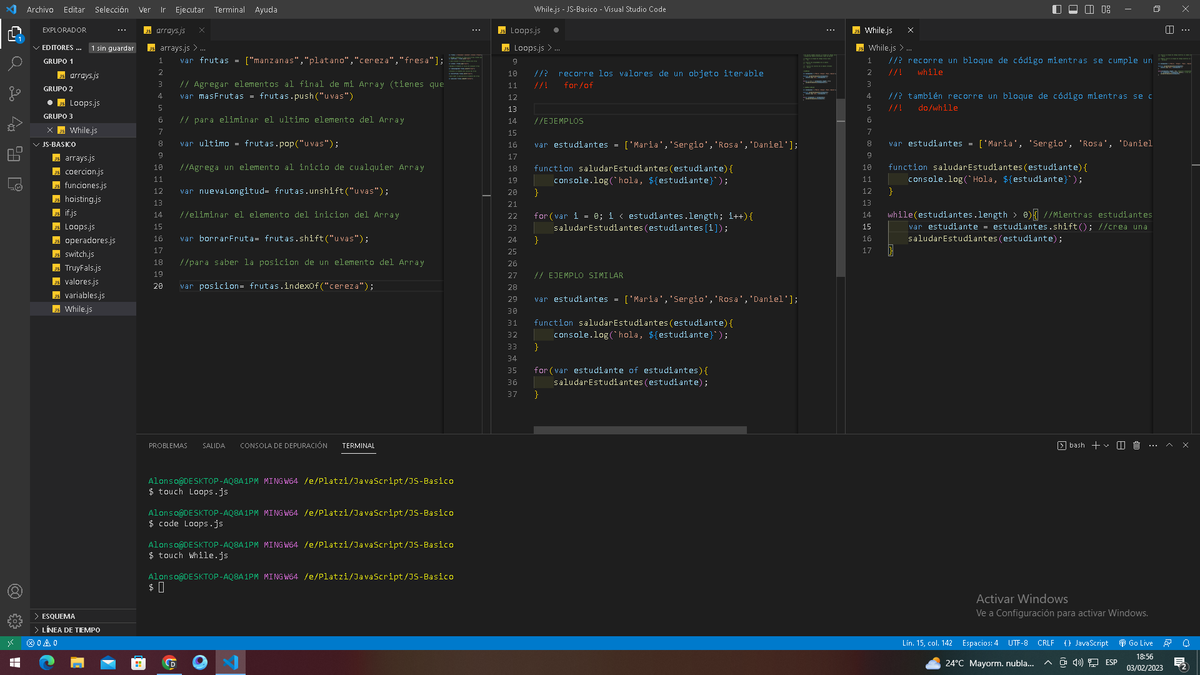
Task: Open the new terminal profile dropdown arrow
Action: [x=1106, y=445]
